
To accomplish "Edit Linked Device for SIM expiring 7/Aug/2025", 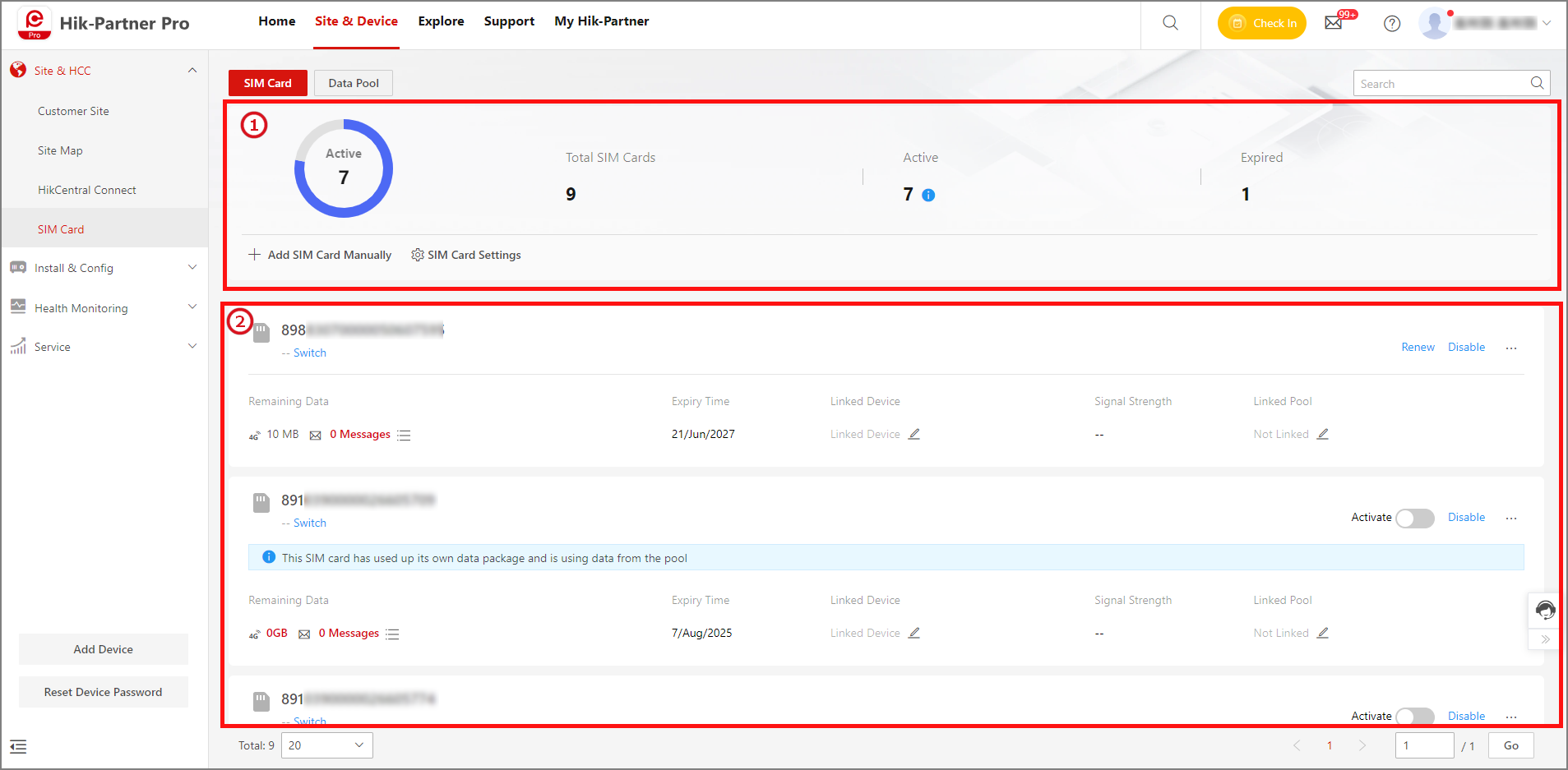I will [x=914, y=633].
